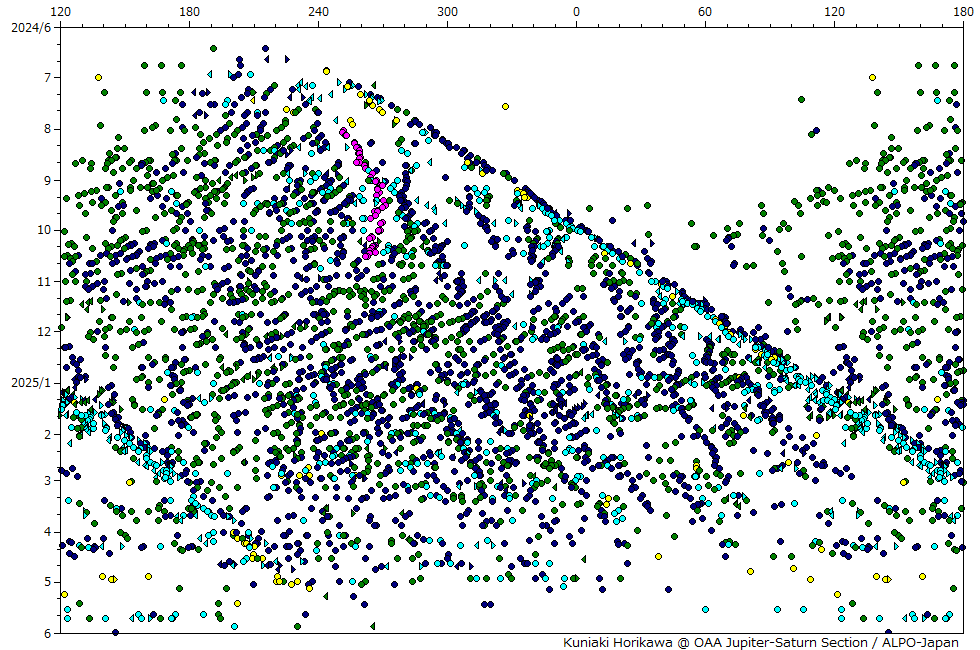Select month 11 label on vertical axis
The width and height of the screenshot is (980, 650).
[x=45, y=282]
